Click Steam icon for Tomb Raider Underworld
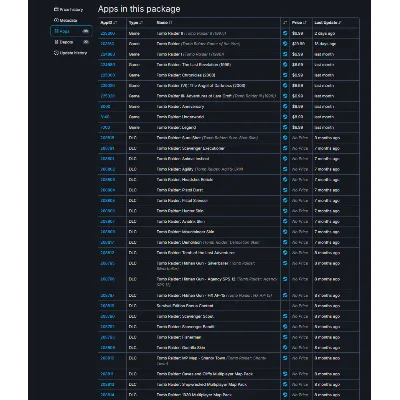The height and width of the screenshot is (400, 400). (285, 117)
